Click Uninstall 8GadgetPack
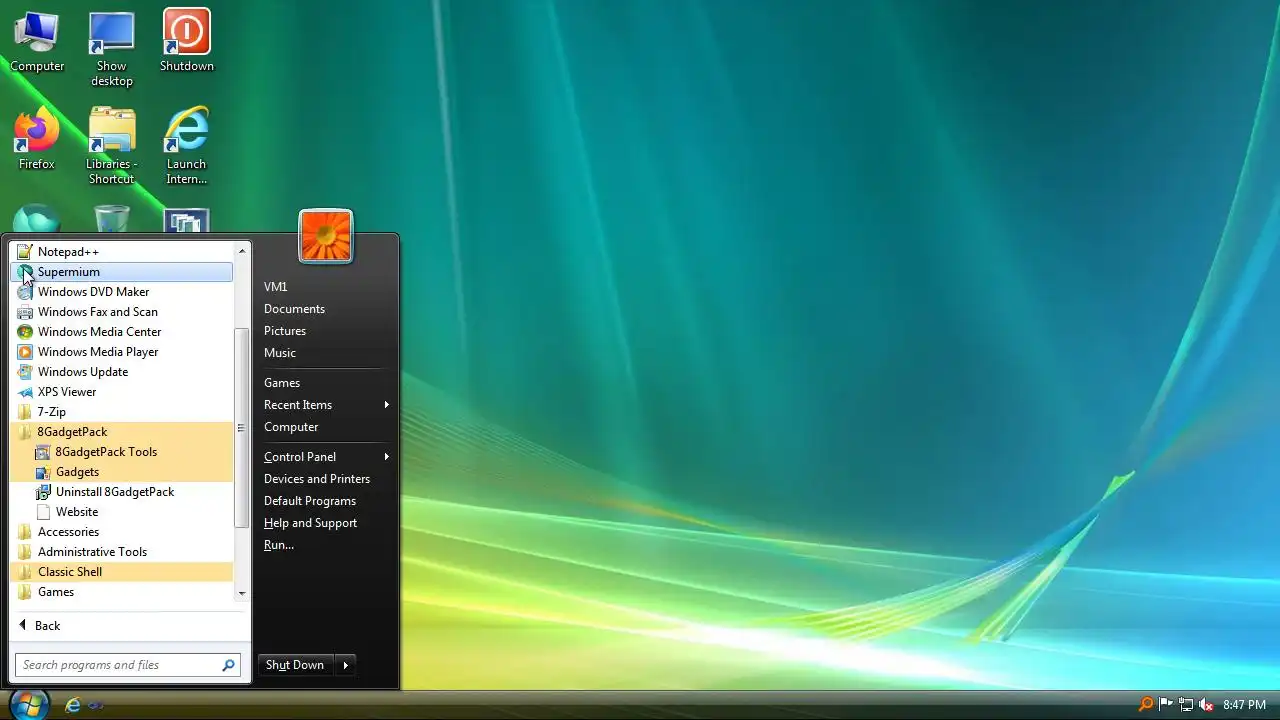Image resolution: width=1280 pixels, height=720 pixels. coord(121,492)
